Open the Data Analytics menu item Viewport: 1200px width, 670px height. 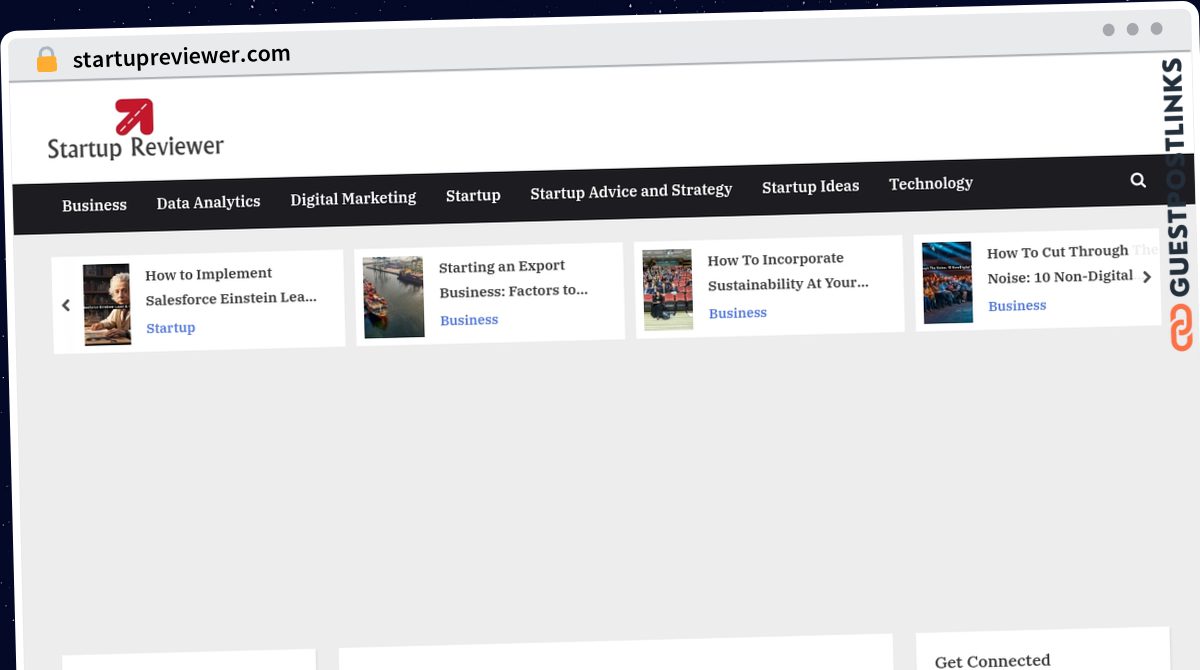point(208,202)
